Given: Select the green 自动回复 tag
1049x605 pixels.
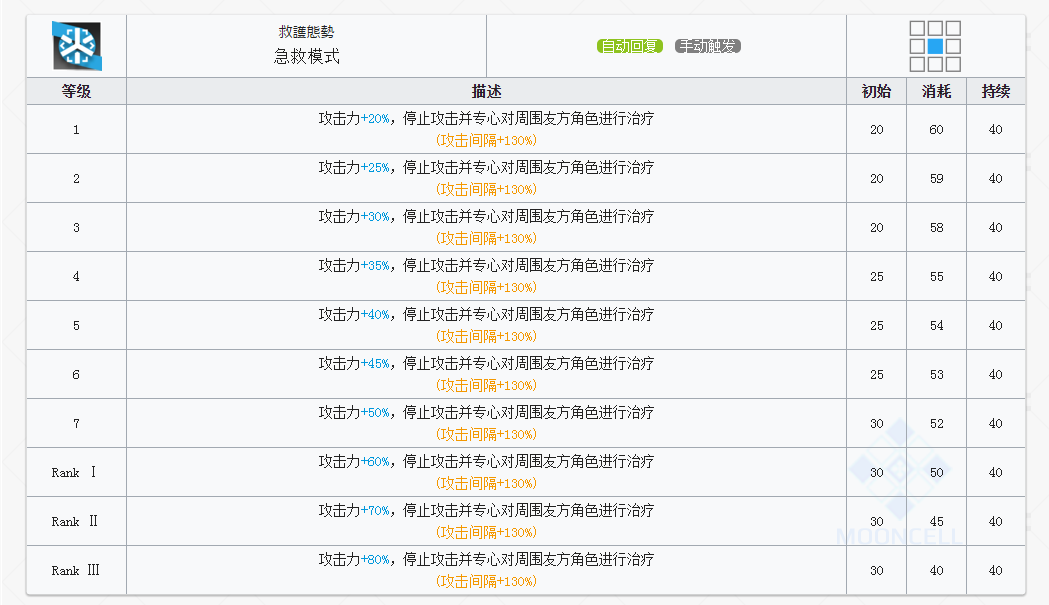Looking at the screenshot, I should pos(630,46).
